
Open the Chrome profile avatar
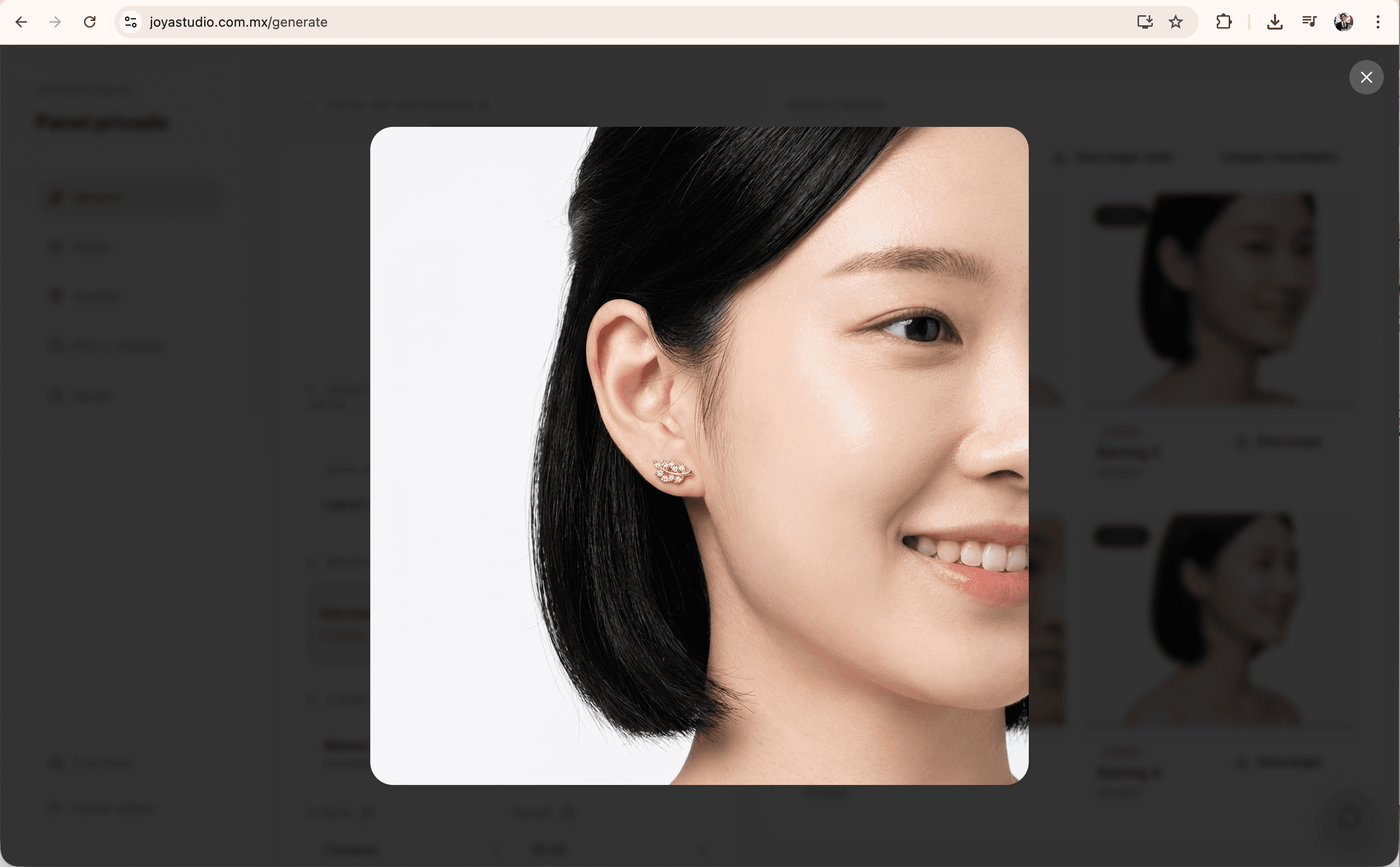(1343, 22)
